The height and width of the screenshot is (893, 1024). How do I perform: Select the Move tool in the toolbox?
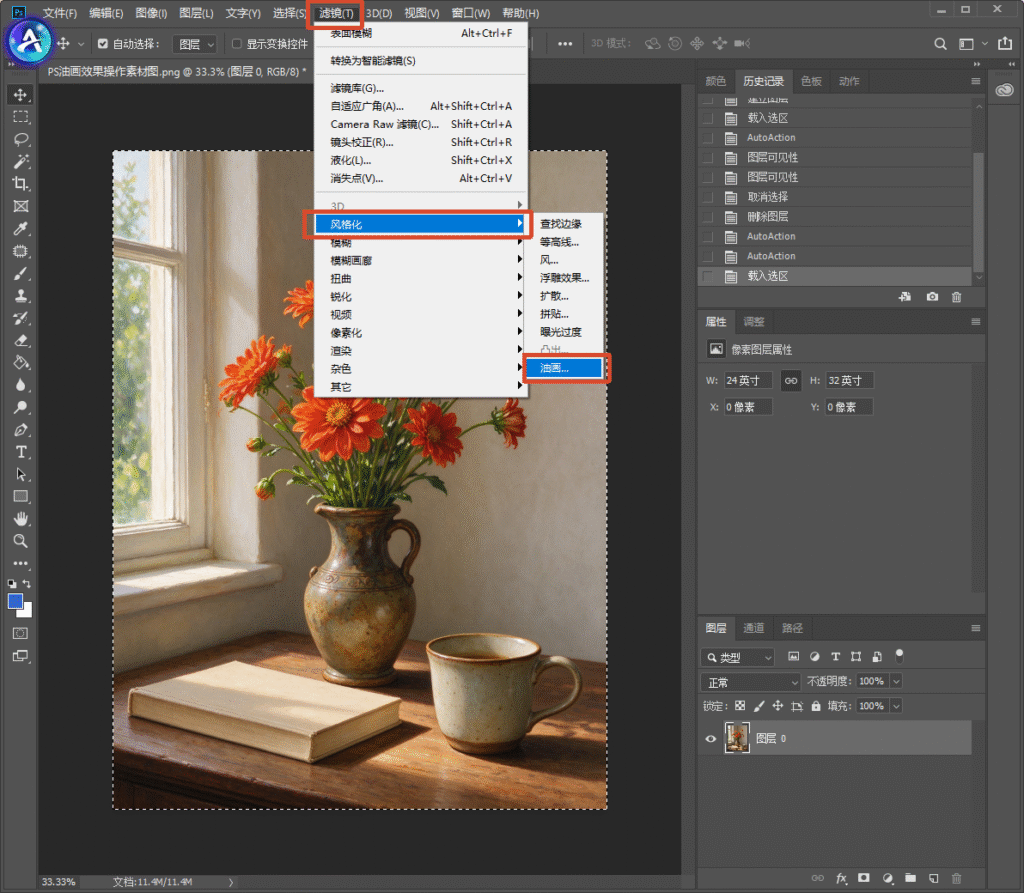coord(20,95)
